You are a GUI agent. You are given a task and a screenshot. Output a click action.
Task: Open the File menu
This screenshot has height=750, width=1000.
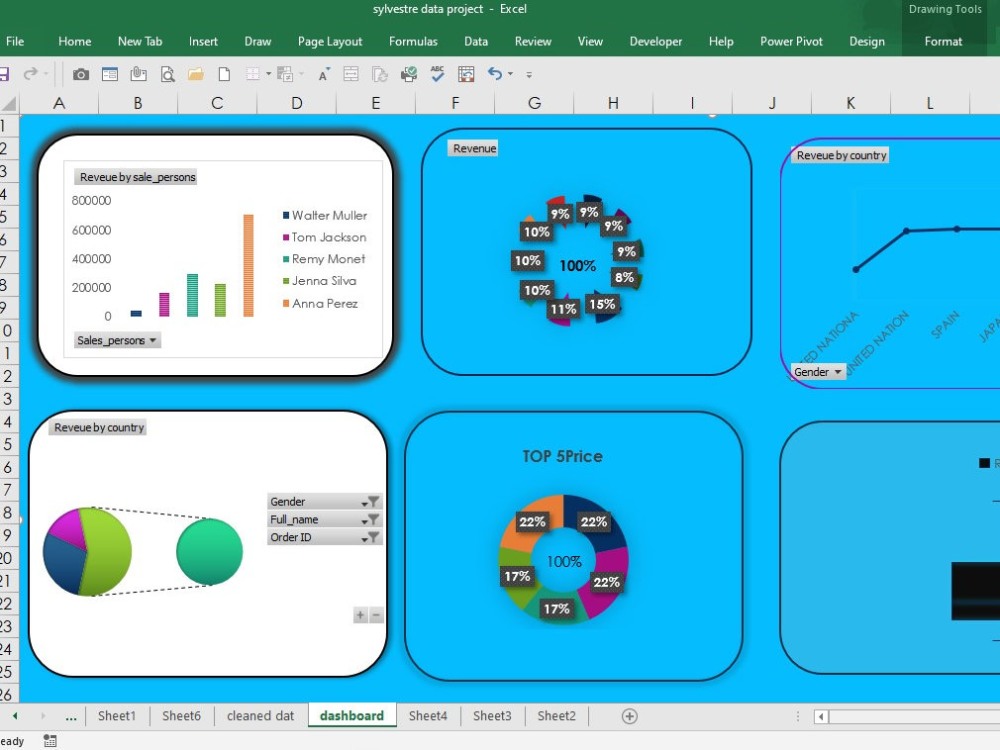tap(15, 41)
